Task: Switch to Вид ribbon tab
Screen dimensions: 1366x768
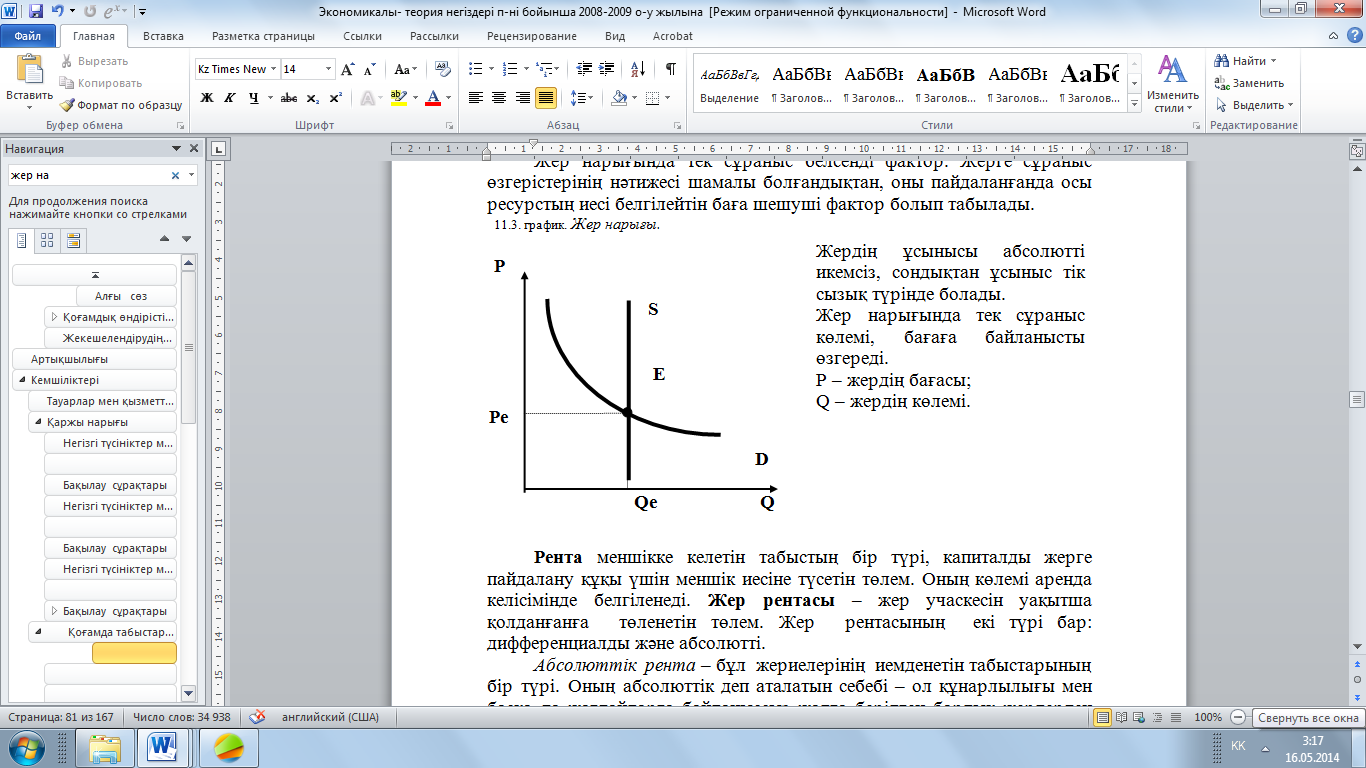Action: pyautogui.click(x=615, y=35)
